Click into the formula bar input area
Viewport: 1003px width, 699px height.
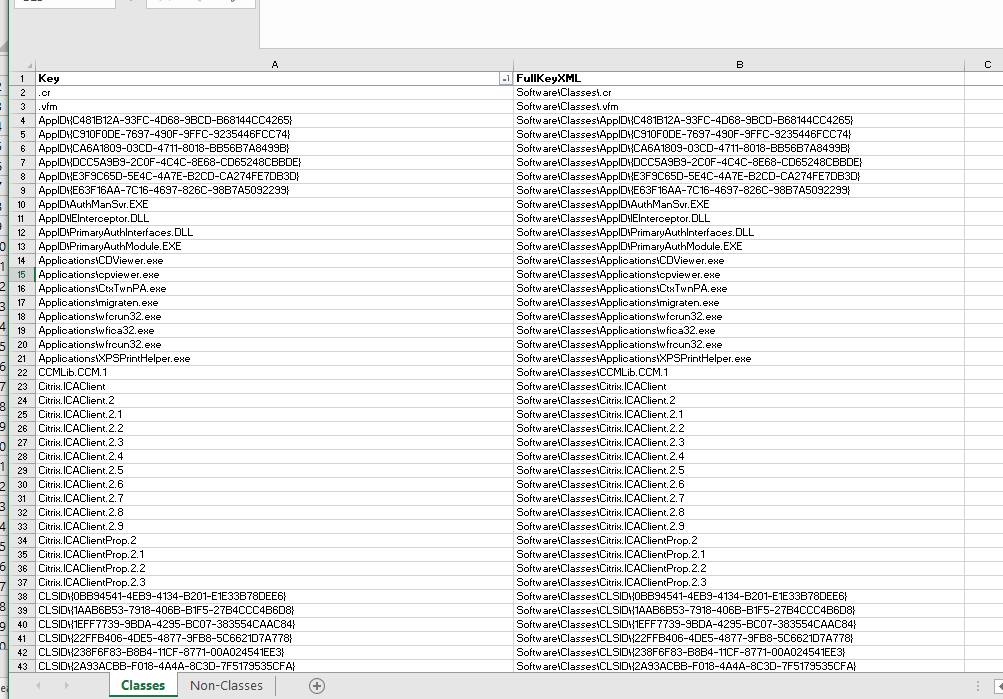(631, 24)
